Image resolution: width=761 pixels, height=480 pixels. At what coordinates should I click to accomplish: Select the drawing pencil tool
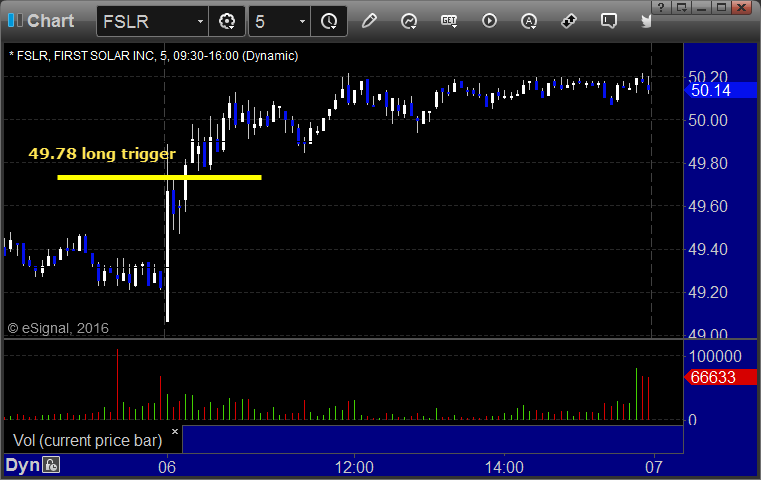pyautogui.click(x=369, y=21)
